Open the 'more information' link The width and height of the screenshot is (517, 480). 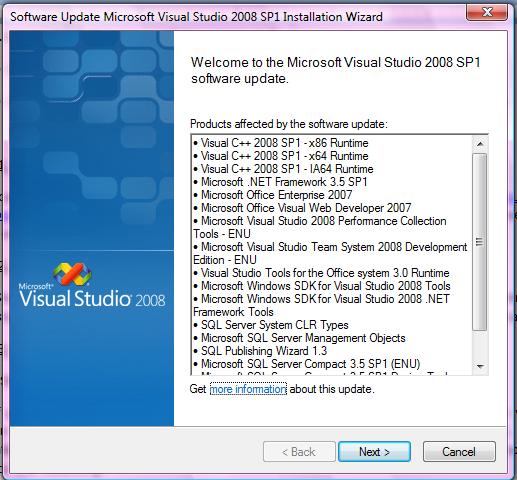click(x=248, y=389)
